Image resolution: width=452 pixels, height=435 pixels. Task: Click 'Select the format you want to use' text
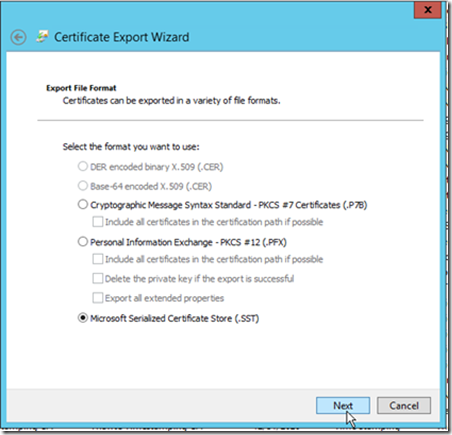[131, 147]
